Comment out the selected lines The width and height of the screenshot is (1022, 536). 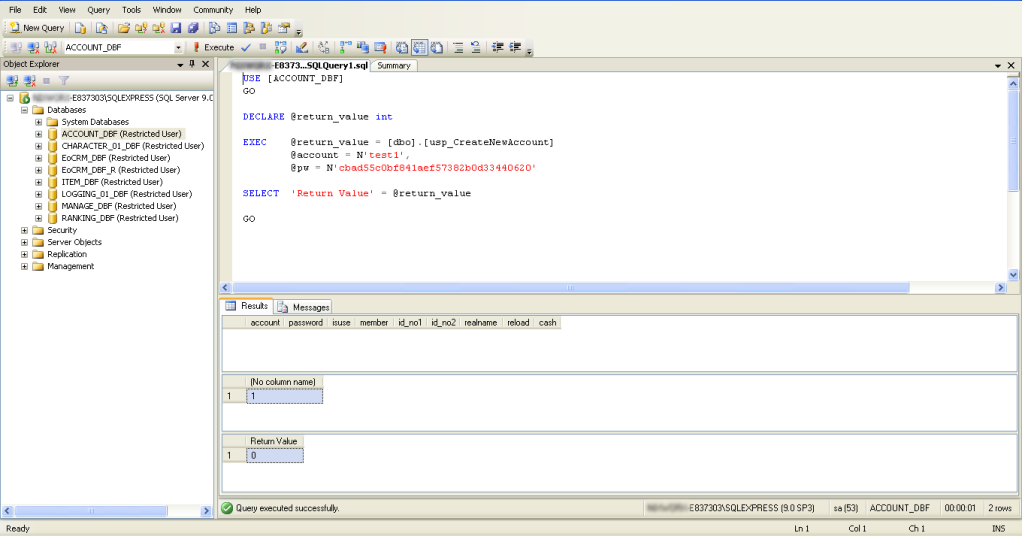pos(458,47)
